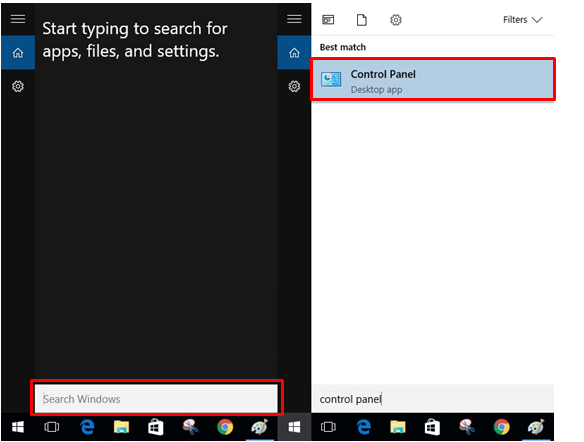584x442 pixels.
Task: Filter results by Apps icon
Action: 328,20
